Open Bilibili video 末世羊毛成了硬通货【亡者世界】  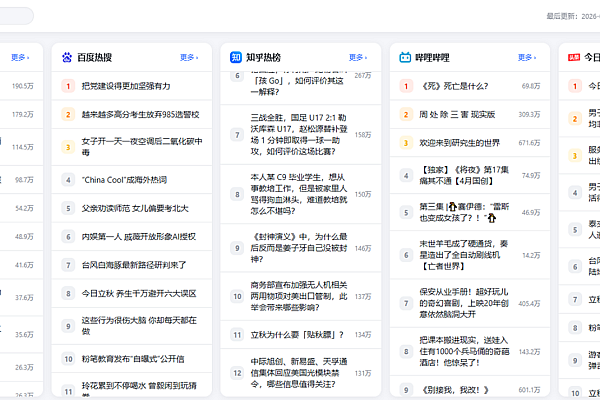pos(464,255)
